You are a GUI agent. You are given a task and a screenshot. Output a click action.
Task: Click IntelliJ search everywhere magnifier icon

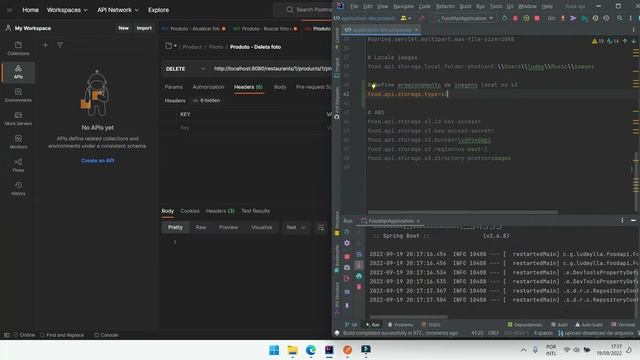(x=620, y=18)
